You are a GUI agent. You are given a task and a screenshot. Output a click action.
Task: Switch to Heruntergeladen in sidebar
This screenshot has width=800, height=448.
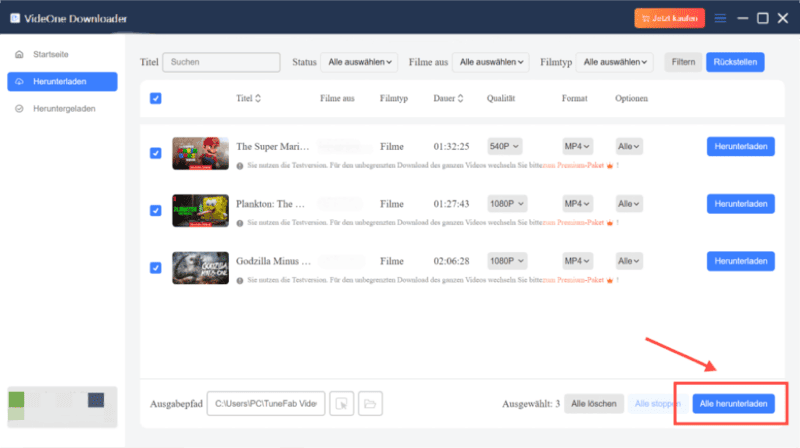(x=62, y=108)
